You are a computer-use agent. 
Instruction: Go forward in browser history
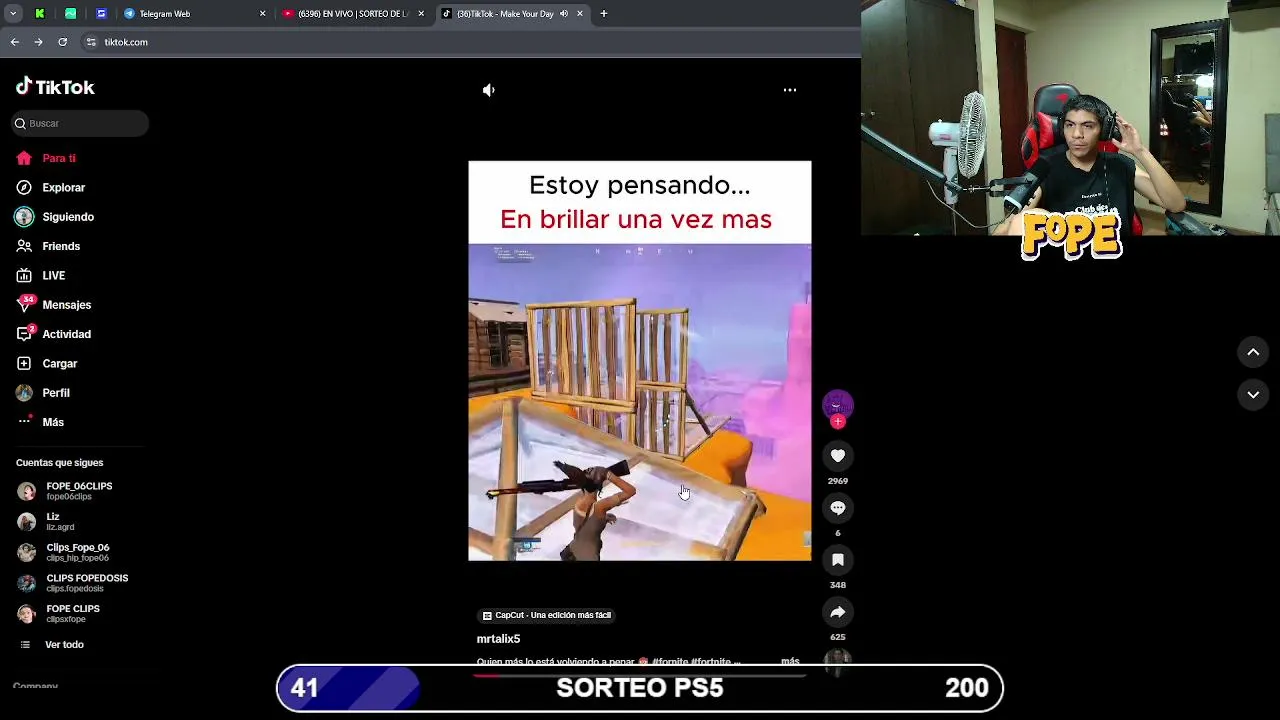click(x=38, y=42)
